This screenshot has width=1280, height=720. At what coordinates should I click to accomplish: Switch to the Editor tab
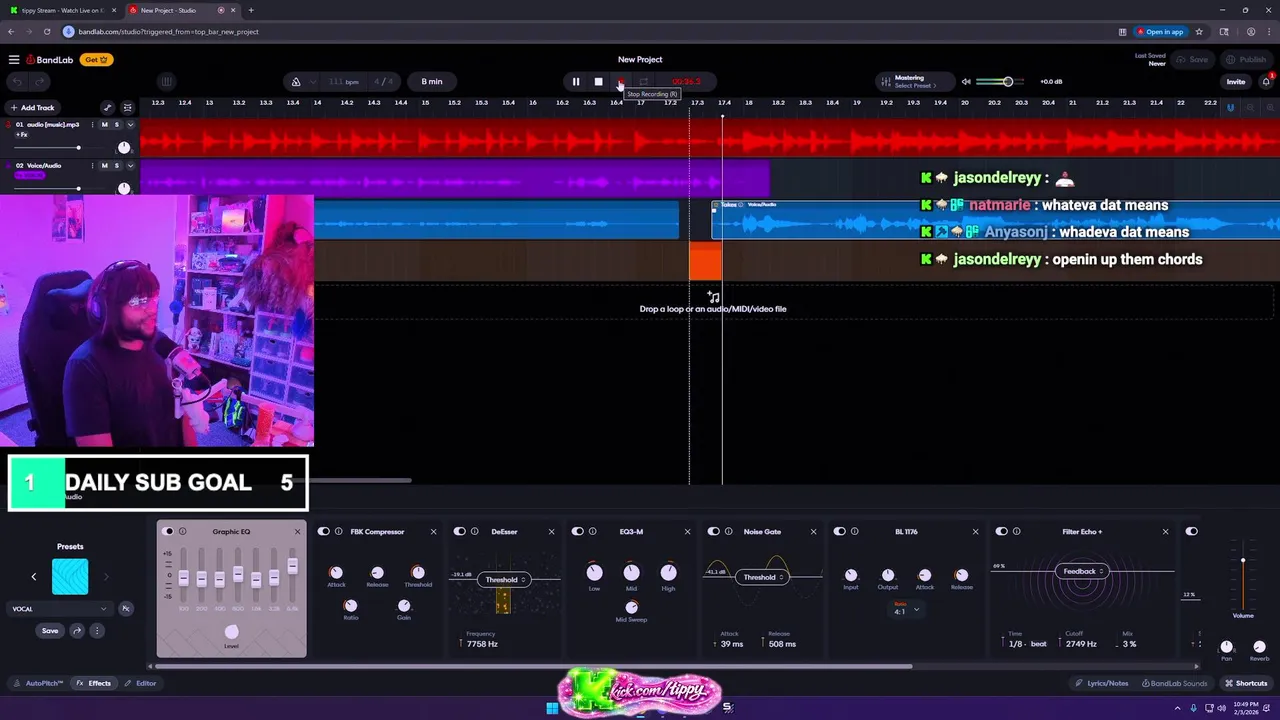[140, 683]
